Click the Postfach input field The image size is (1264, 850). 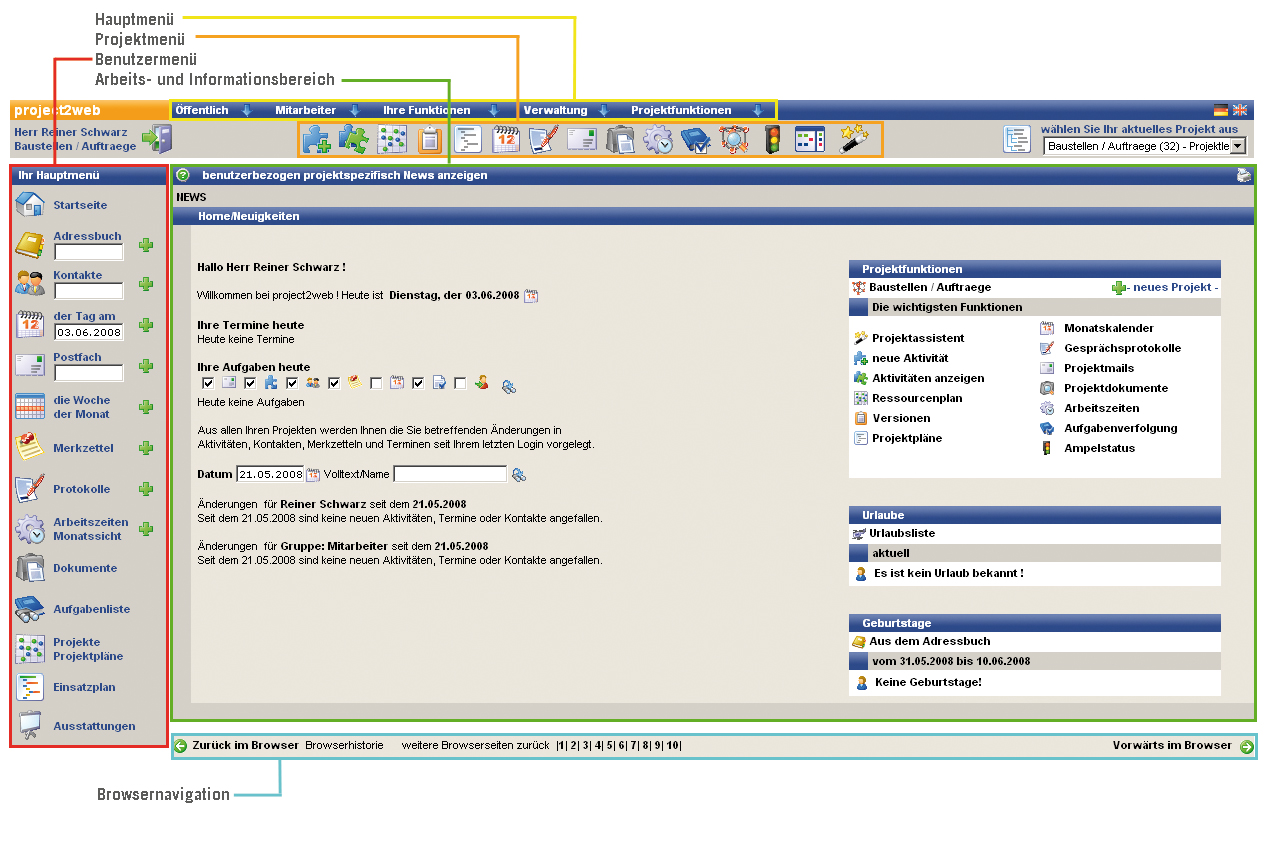coord(89,373)
